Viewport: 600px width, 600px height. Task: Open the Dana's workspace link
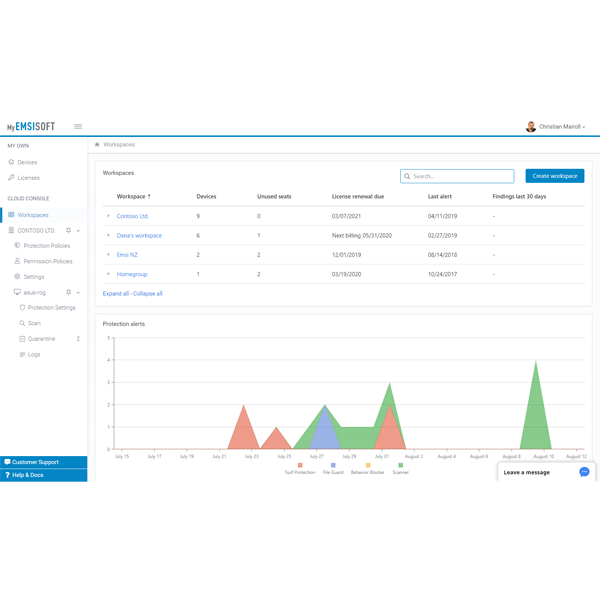point(139,236)
